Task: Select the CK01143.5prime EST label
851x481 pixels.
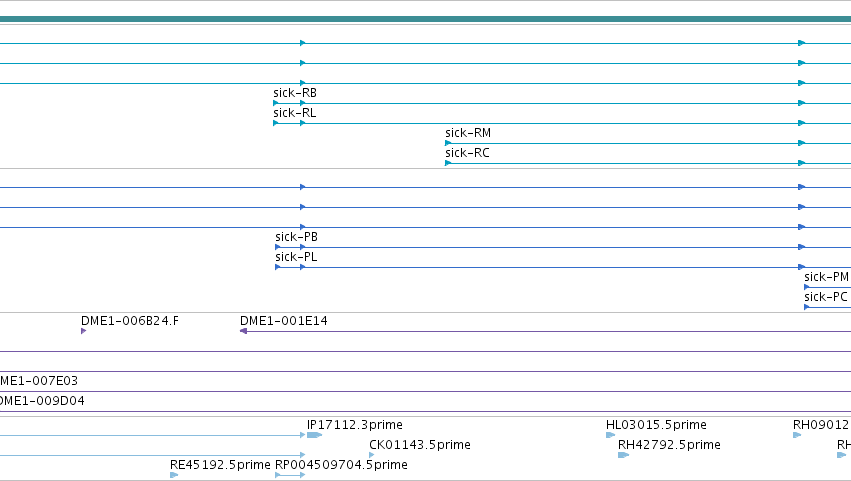Action: tap(420, 445)
